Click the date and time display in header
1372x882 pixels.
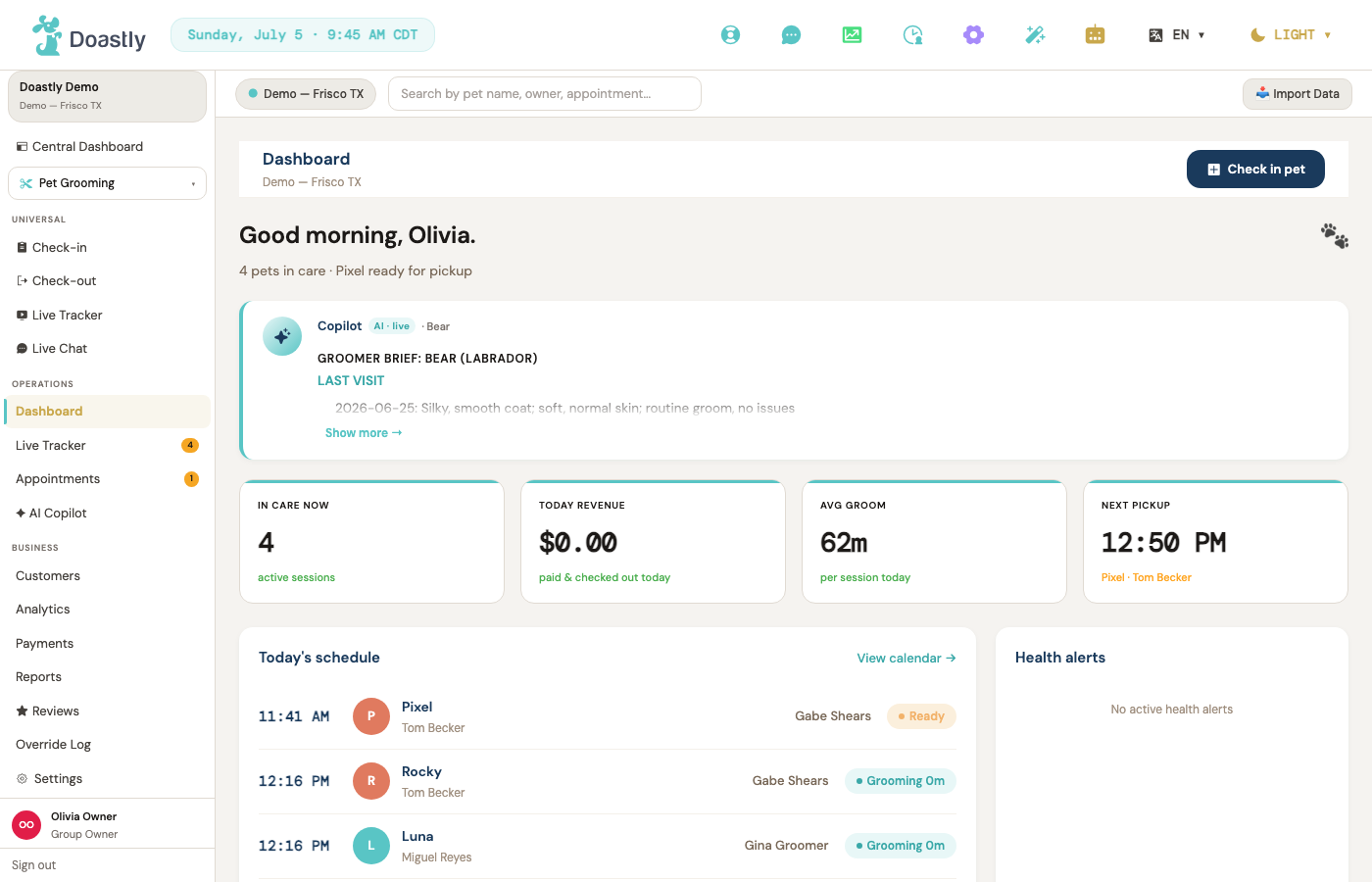tap(303, 35)
